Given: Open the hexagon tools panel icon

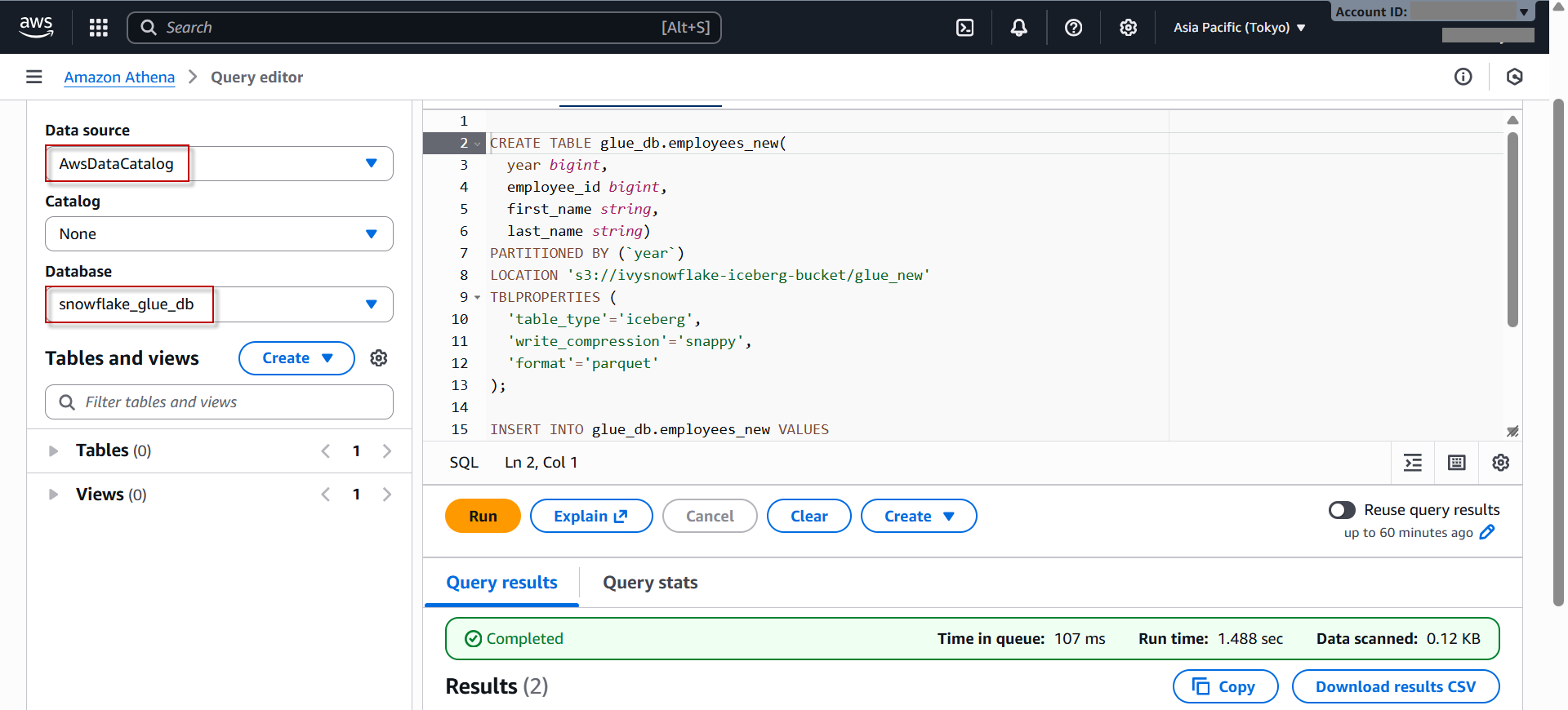Looking at the screenshot, I should click(x=1515, y=77).
